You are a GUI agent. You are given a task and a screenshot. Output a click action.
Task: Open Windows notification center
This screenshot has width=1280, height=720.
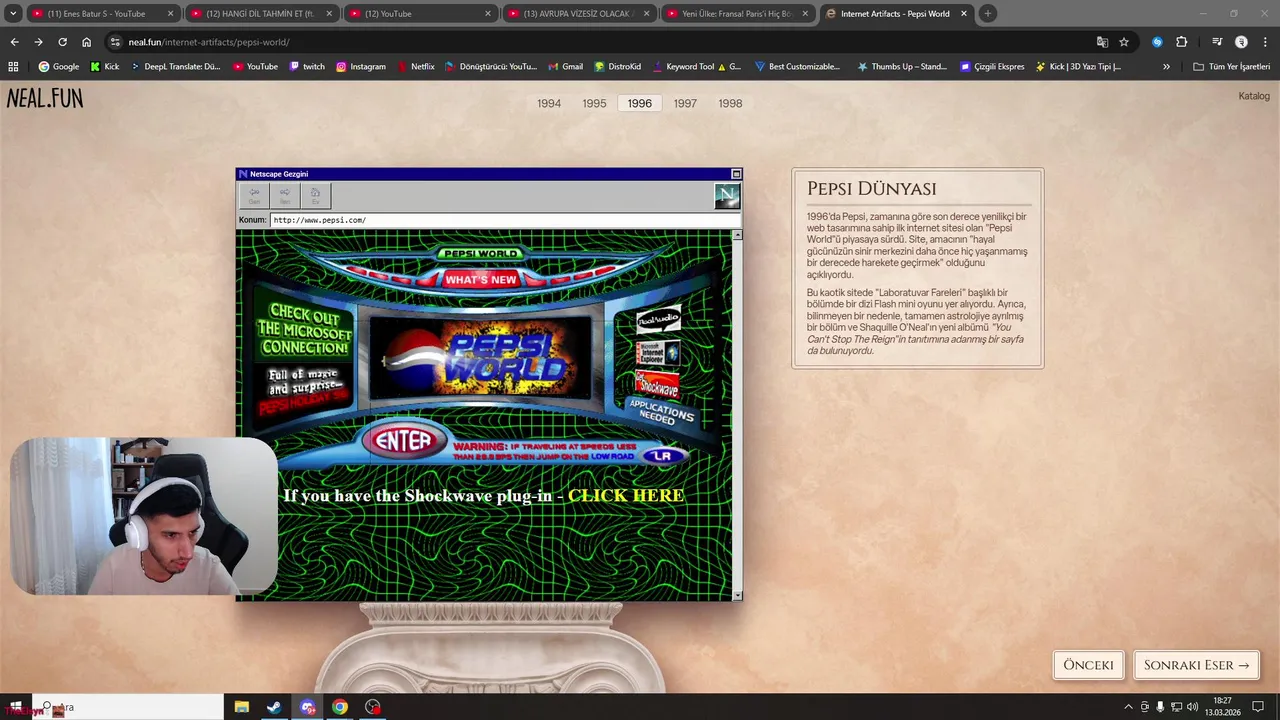[x=1258, y=707]
